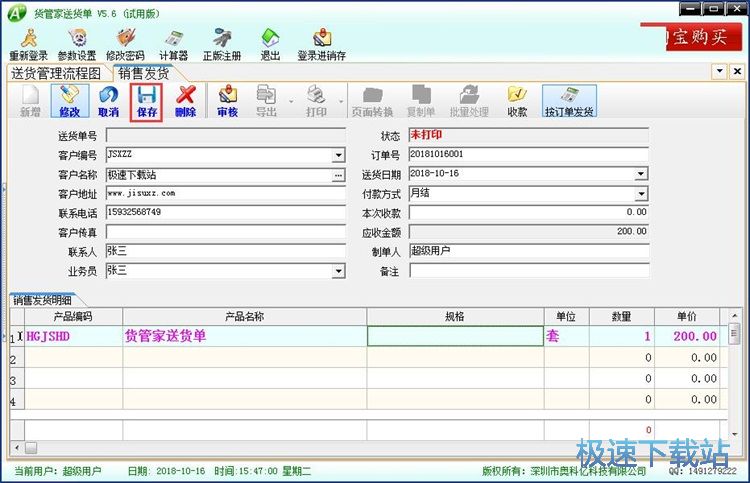Click the 退出 exit icon
The height and width of the screenshot is (483, 750).
[270, 44]
